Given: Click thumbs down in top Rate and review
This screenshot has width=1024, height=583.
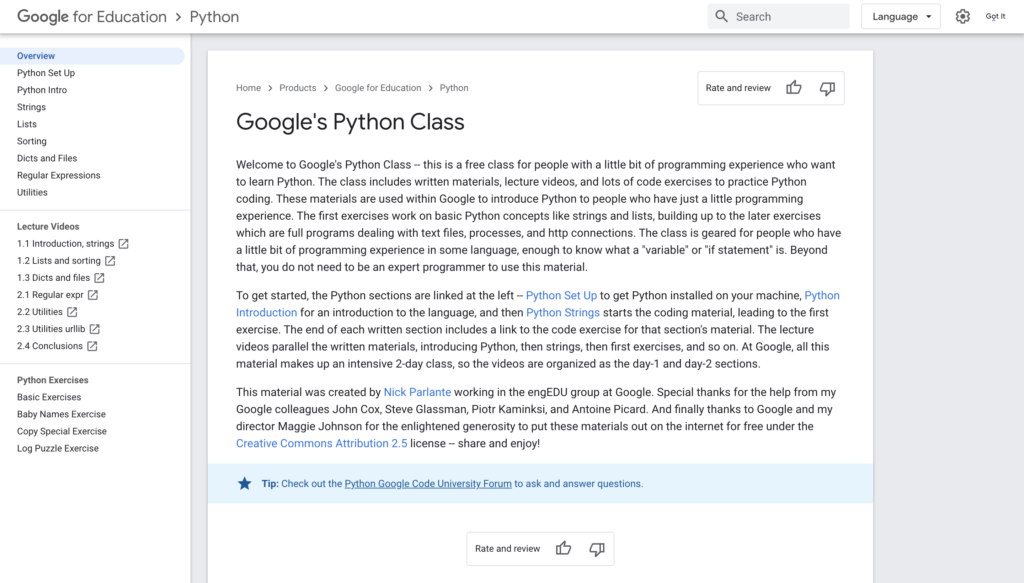Looking at the screenshot, I should [827, 88].
